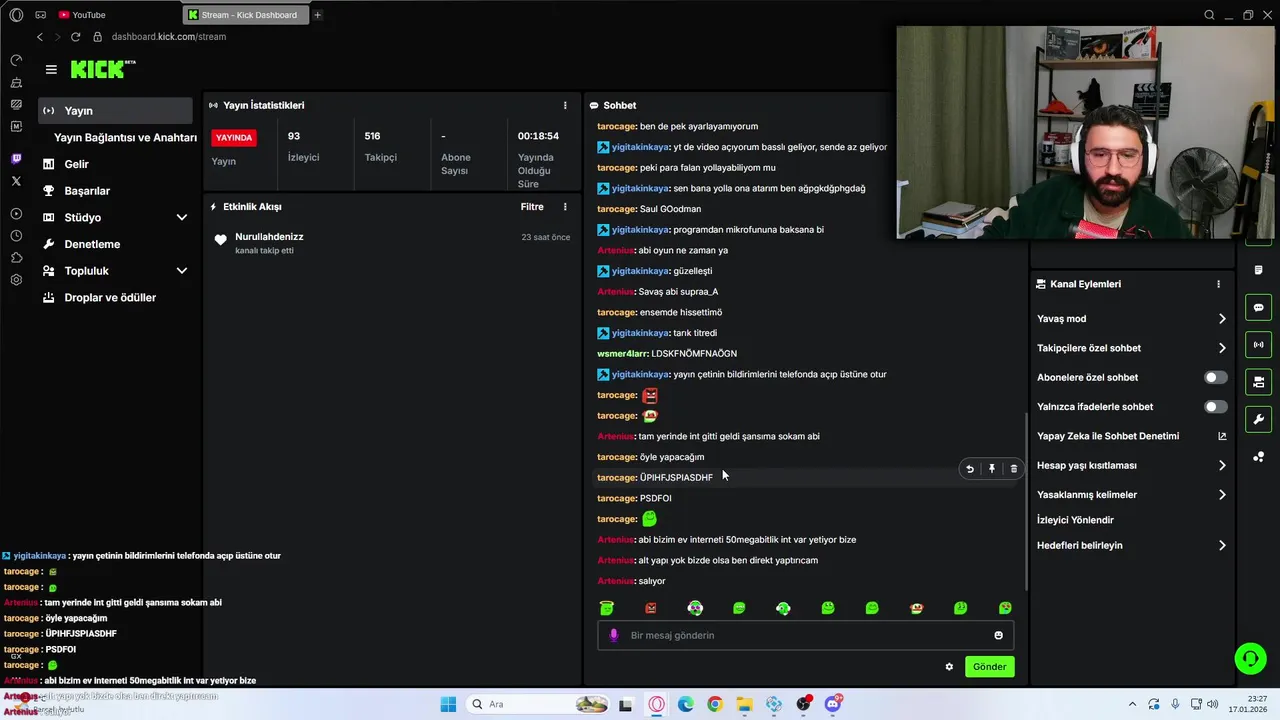
Task: Open chat settings gear near Gönder
Action: [949, 667]
